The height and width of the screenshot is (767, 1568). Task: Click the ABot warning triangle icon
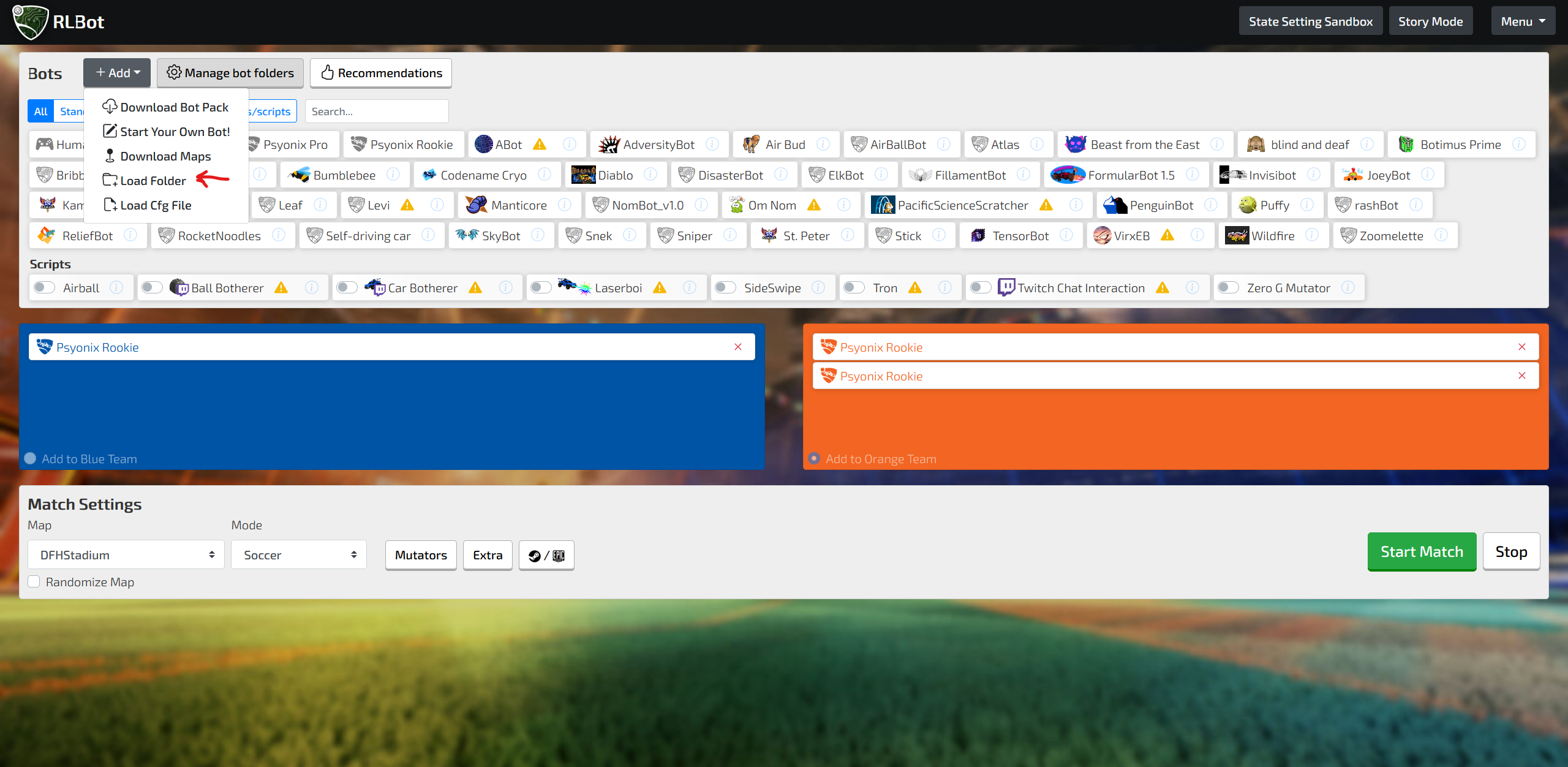tap(539, 145)
